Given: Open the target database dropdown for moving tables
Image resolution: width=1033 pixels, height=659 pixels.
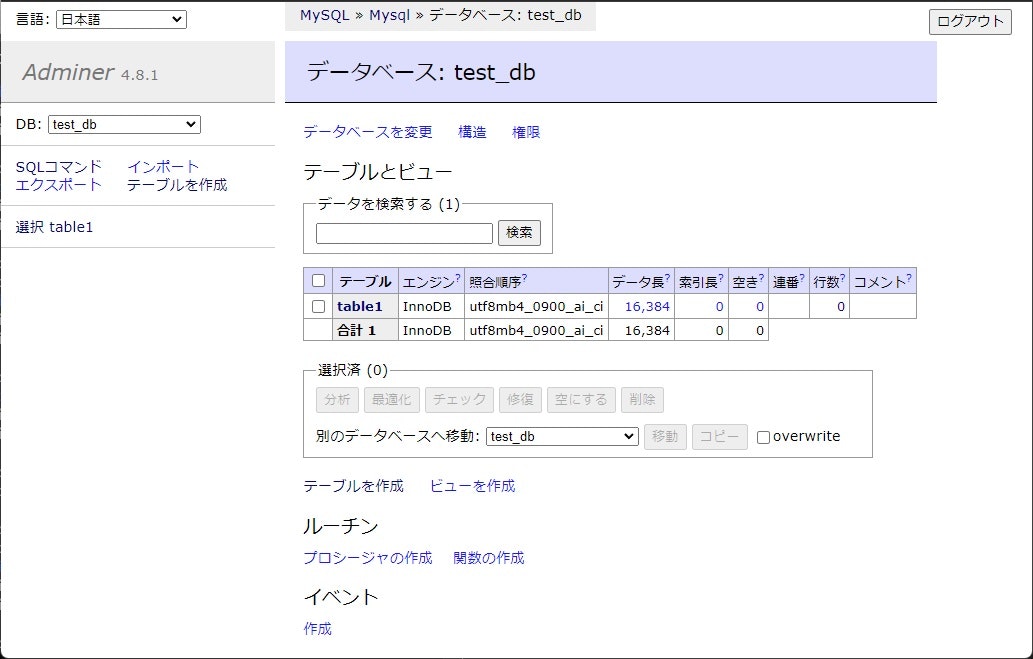Looking at the screenshot, I should coord(561,436).
